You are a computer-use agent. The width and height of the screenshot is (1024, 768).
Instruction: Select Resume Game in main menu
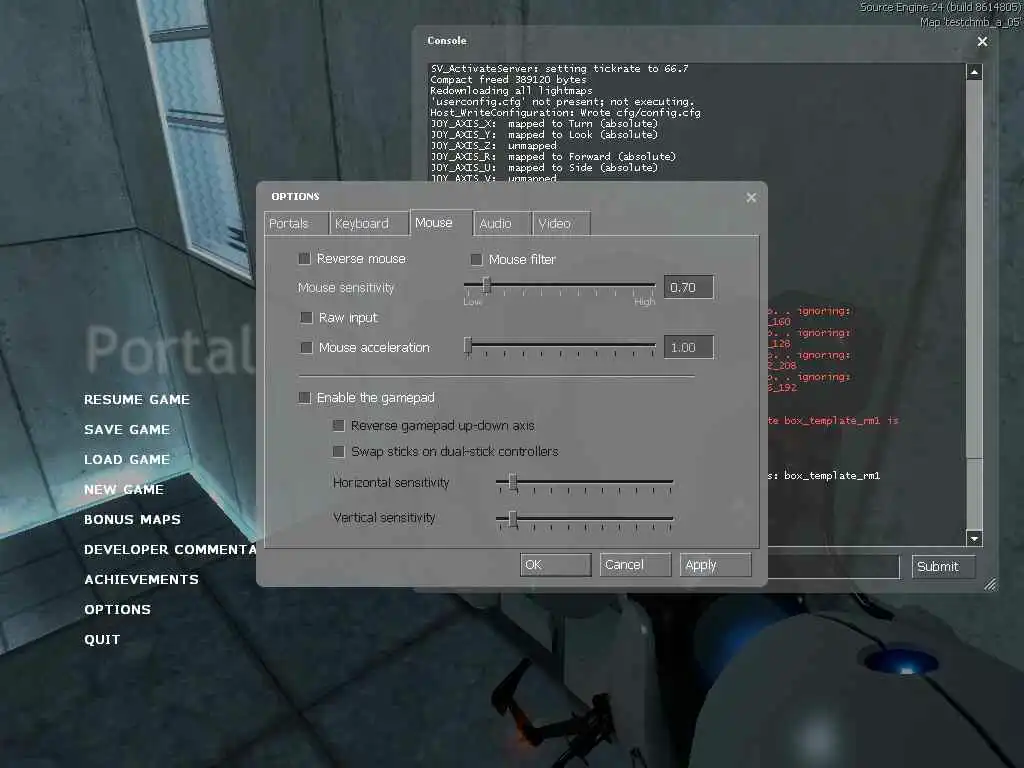coord(137,400)
